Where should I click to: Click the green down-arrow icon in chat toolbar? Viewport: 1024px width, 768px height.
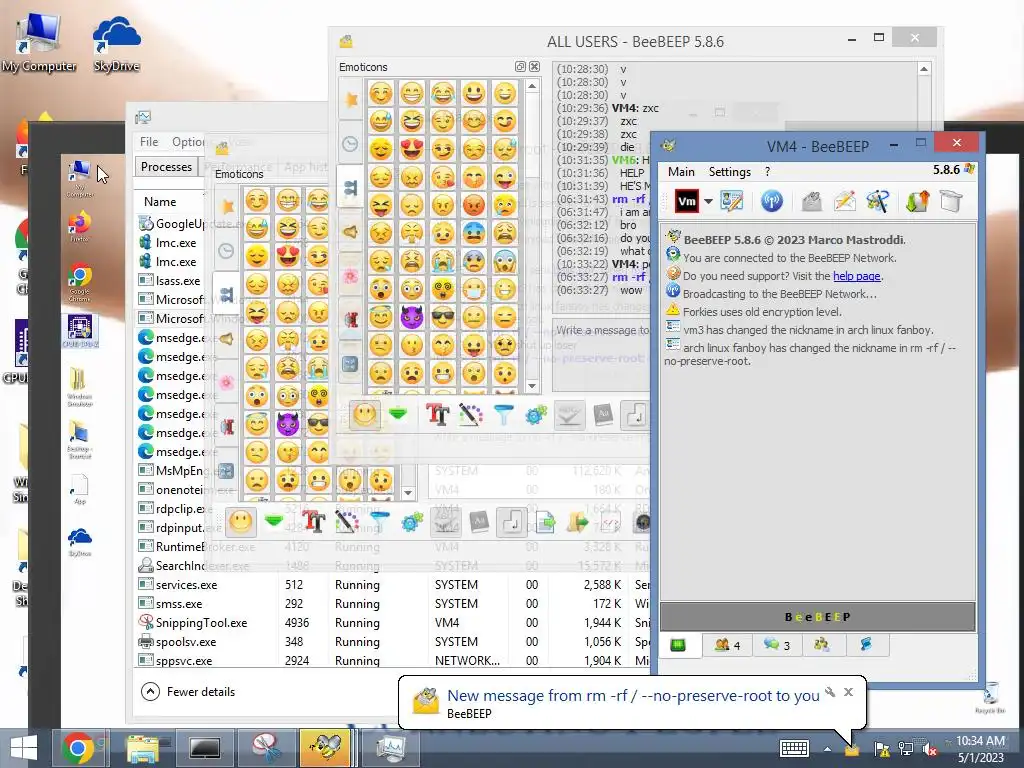click(398, 415)
